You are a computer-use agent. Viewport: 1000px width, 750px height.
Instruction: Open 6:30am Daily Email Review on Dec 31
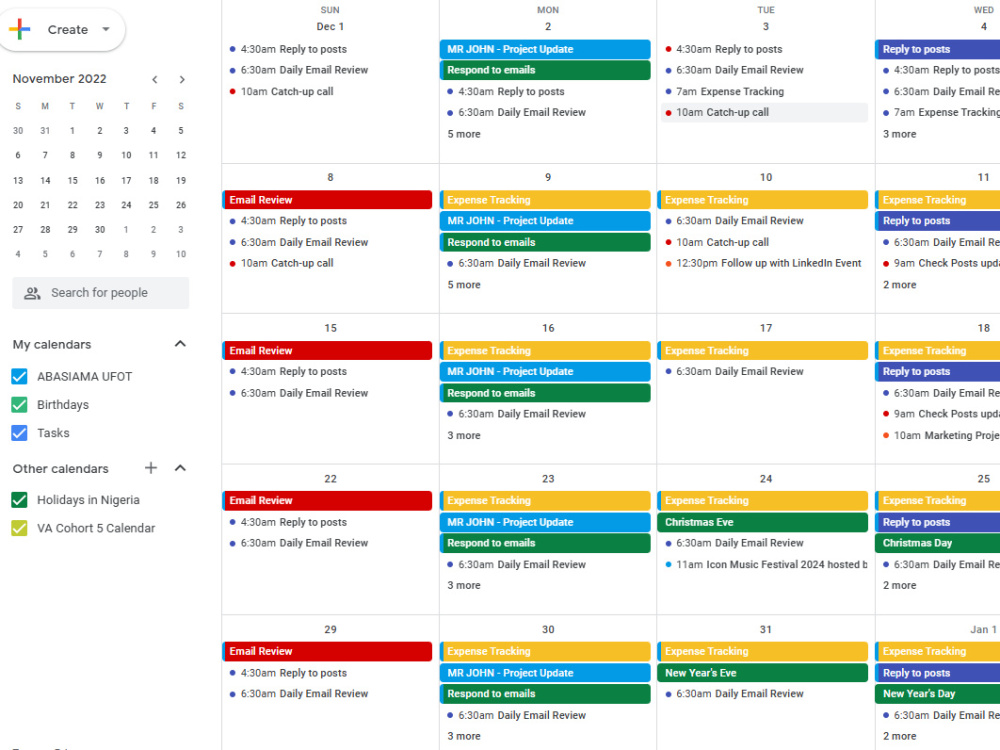[764, 693]
